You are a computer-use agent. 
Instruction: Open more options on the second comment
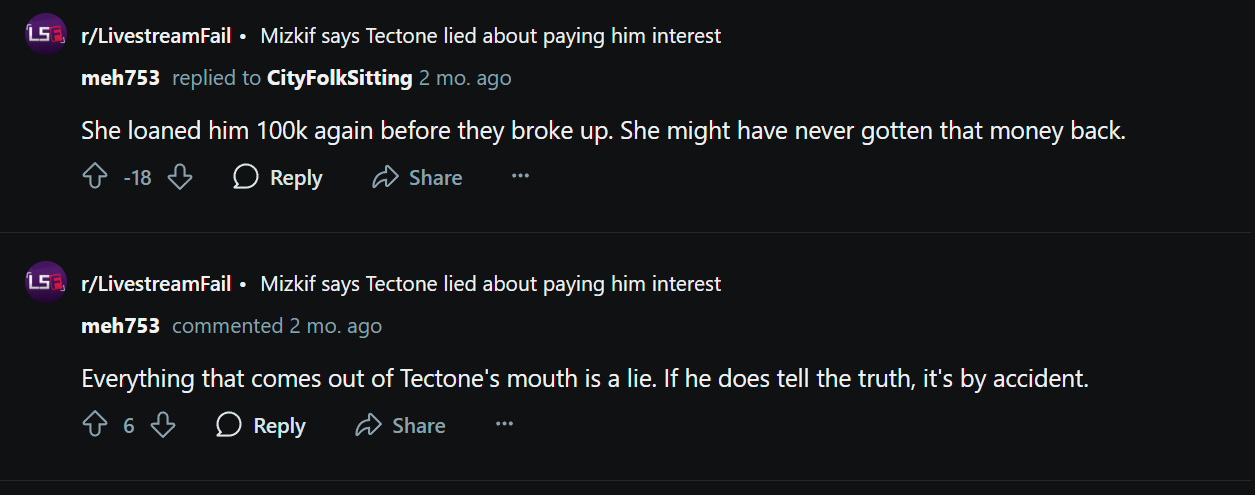tap(504, 425)
